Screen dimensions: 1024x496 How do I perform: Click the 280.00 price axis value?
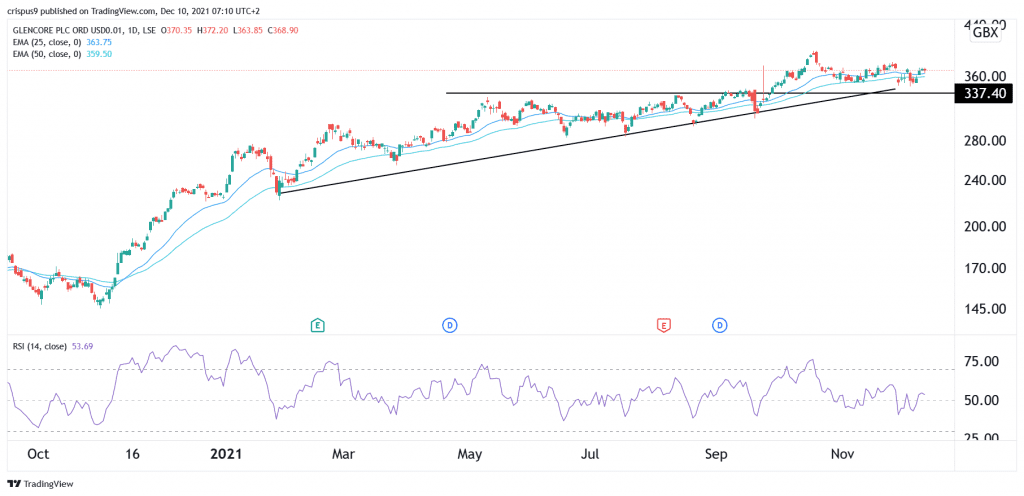click(987, 142)
